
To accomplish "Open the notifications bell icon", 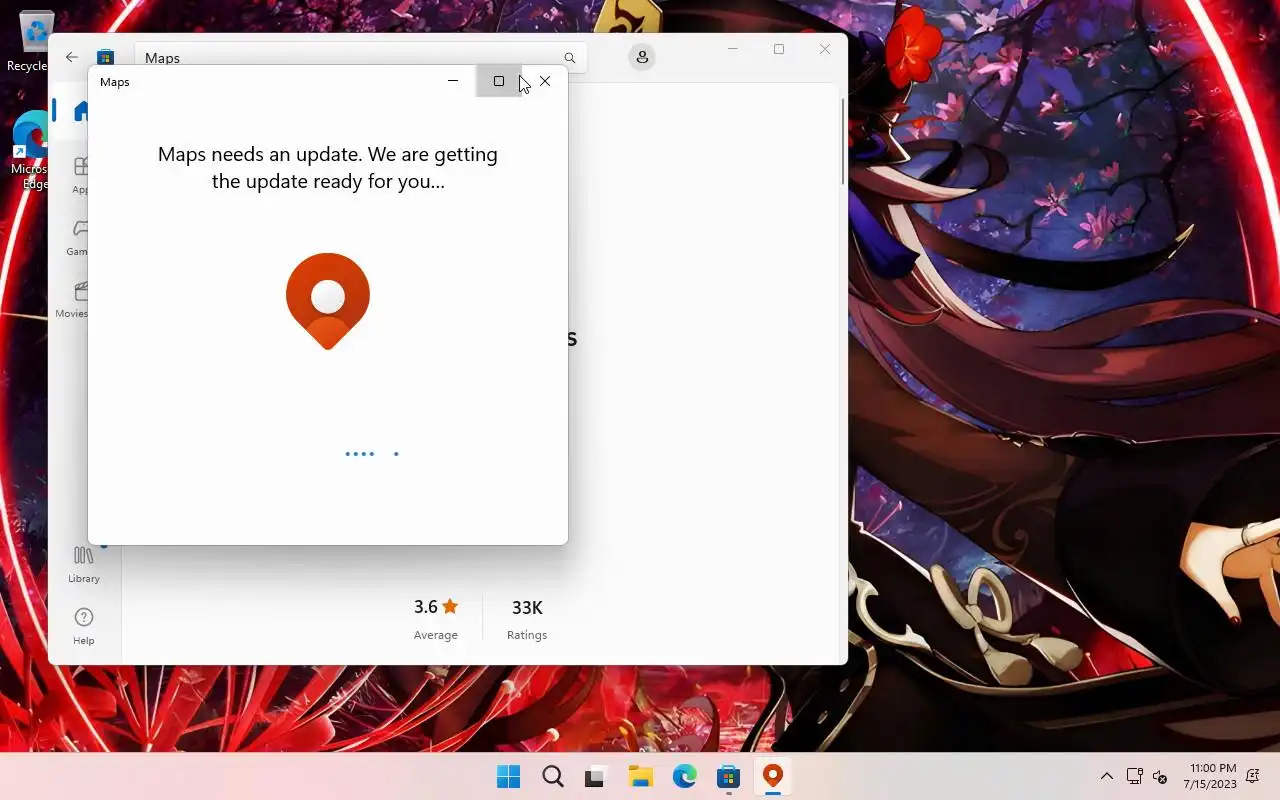I will click(1254, 776).
